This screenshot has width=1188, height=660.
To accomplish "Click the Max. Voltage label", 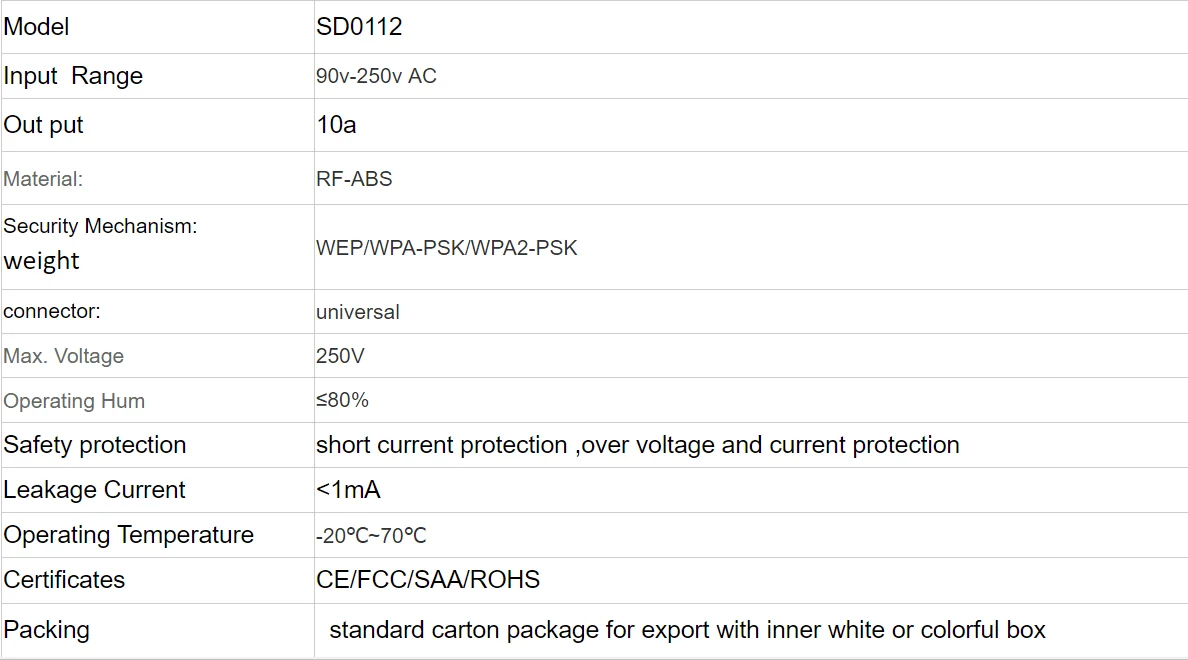I will (64, 356).
